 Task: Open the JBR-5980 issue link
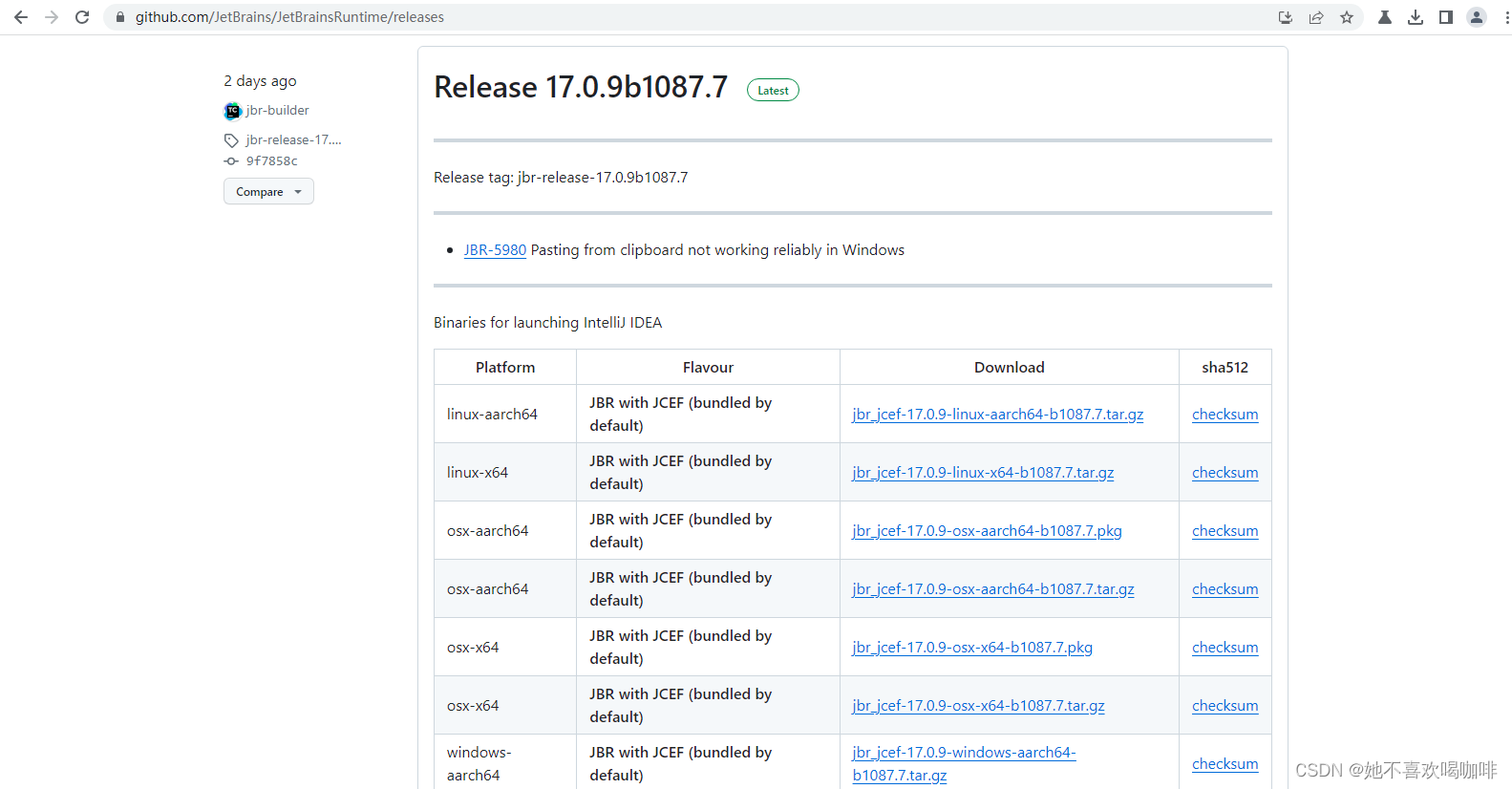pyautogui.click(x=495, y=250)
